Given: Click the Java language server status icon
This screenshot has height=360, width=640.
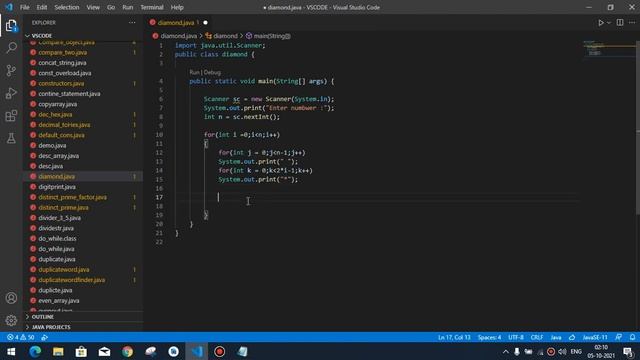Looking at the screenshot, I should pos(572,338).
